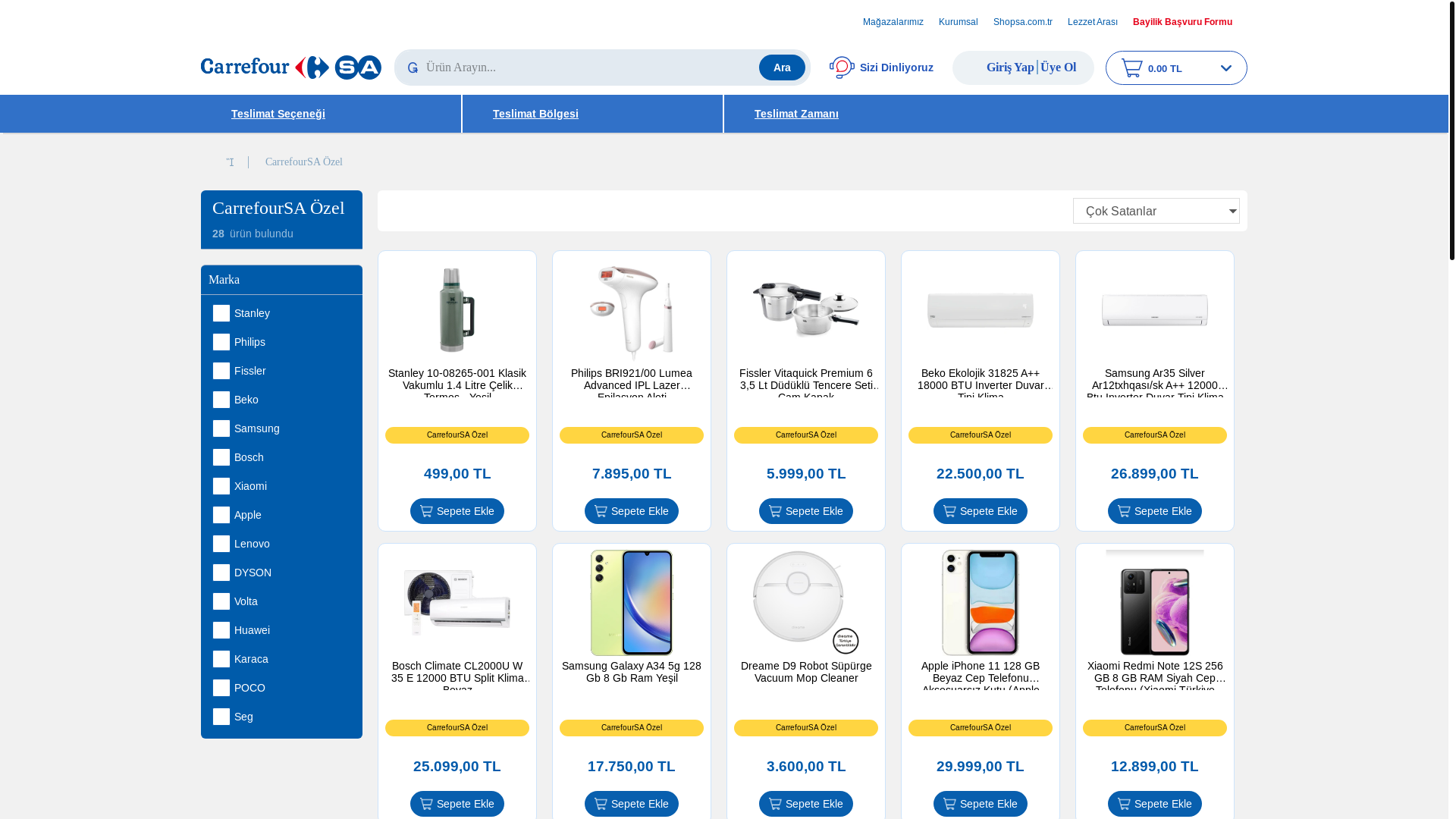
Task: Check the Fissler brand filter
Action: pyautogui.click(x=221, y=371)
